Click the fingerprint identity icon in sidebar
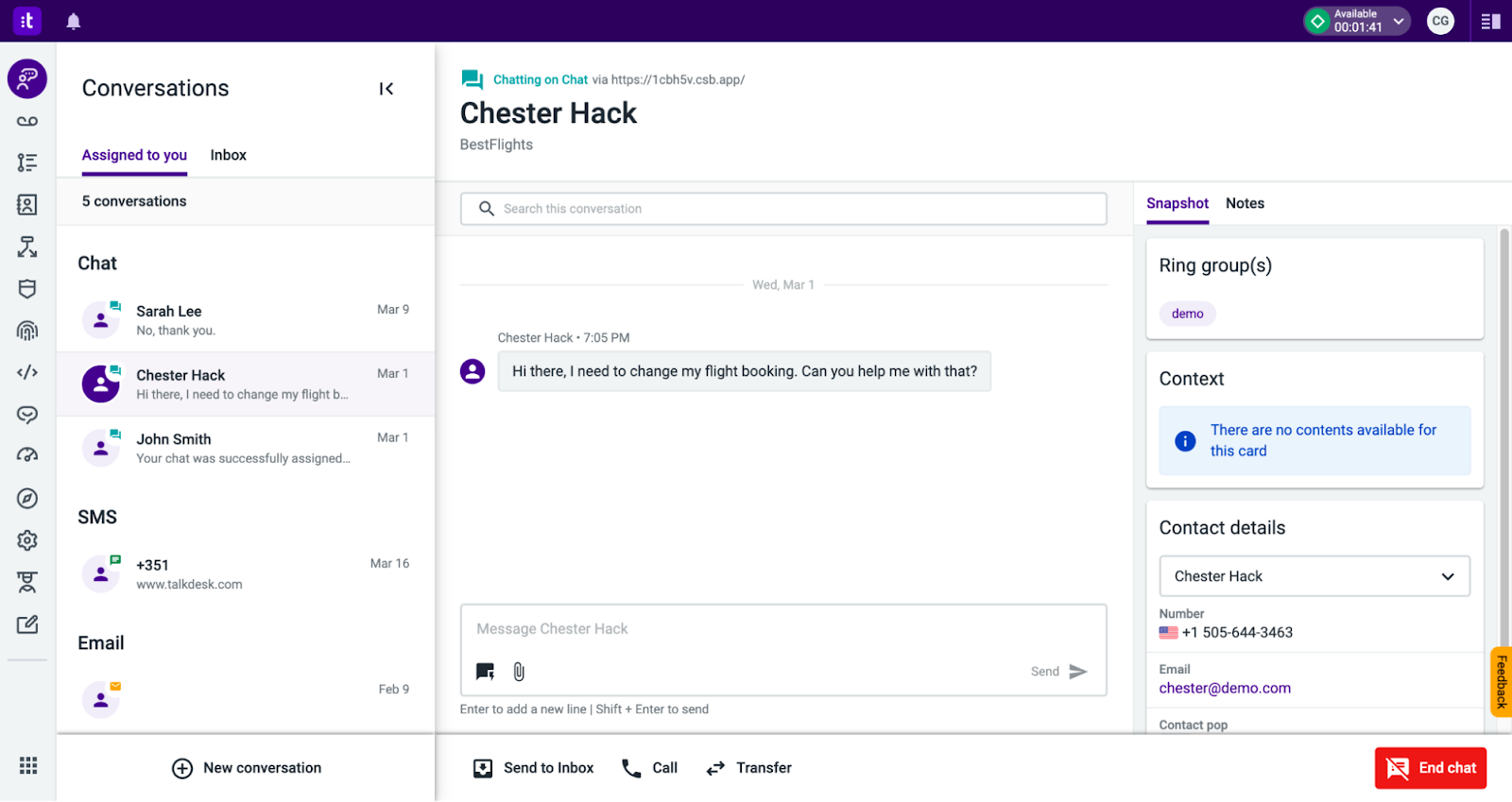The width and height of the screenshot is (1512, 802). click(x=27, y=331)
